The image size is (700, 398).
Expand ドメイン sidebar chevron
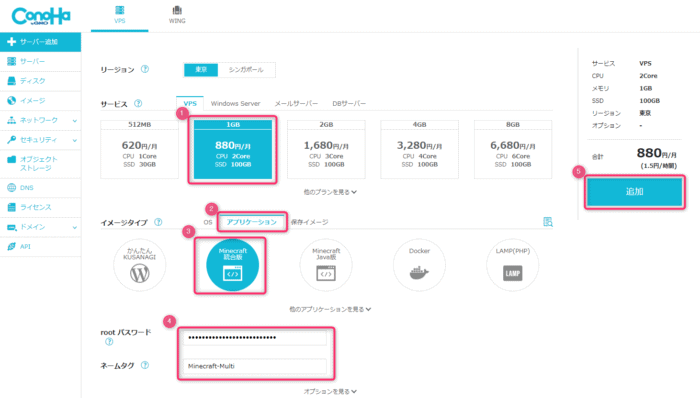click(75, 227)
